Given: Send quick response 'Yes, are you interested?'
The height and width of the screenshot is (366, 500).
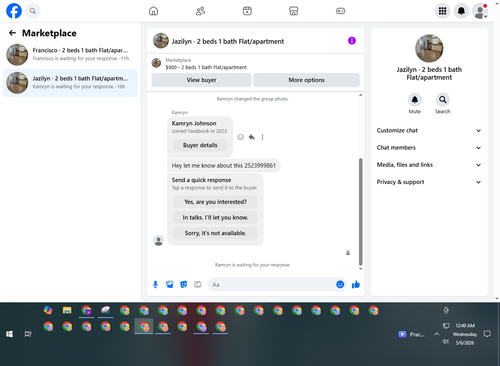Looking at the screenshot, I should [x=215, y=202].
